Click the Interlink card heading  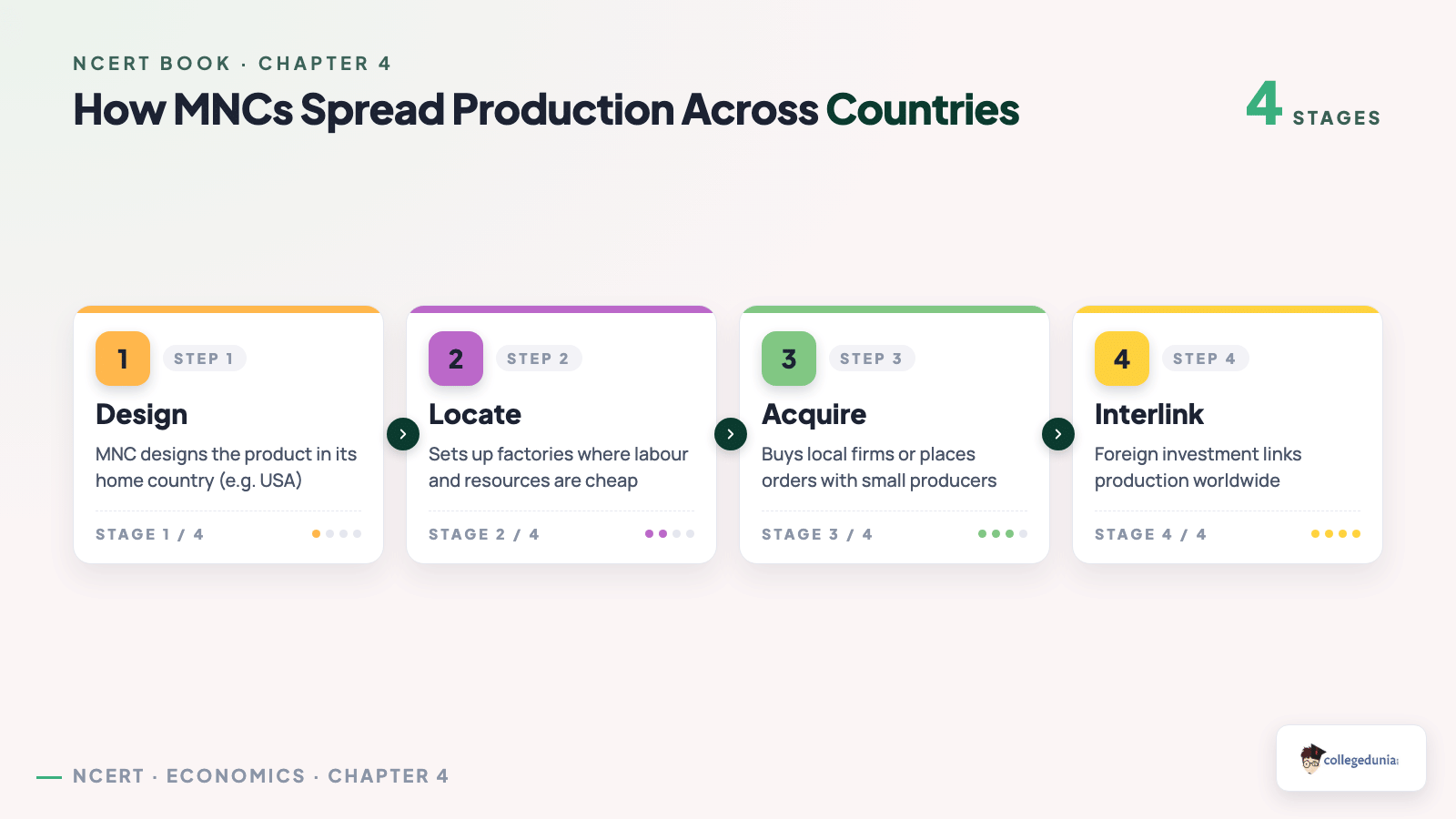(x=1149, y=415)
